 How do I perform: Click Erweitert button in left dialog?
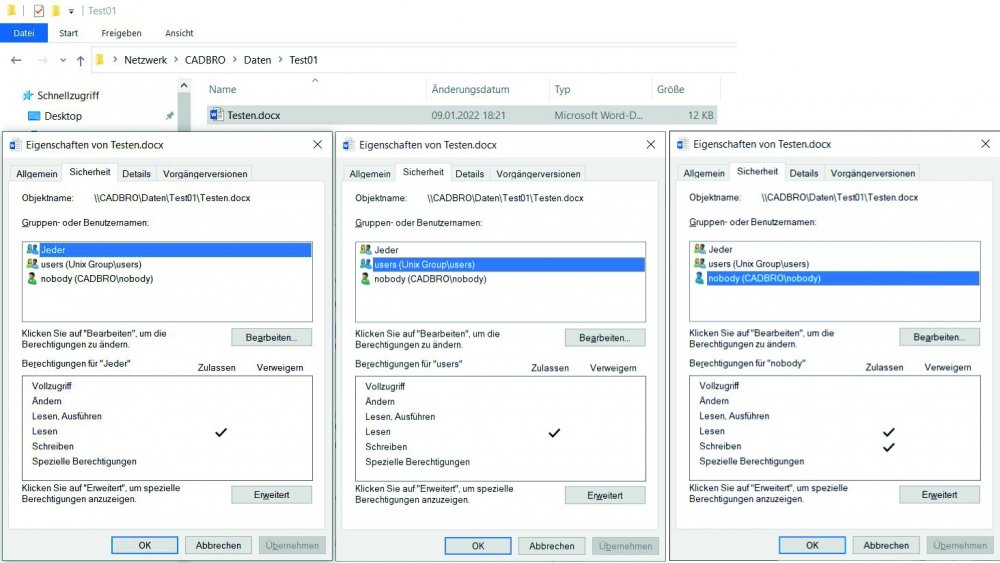pyautogui.click(x=272, y=495)
